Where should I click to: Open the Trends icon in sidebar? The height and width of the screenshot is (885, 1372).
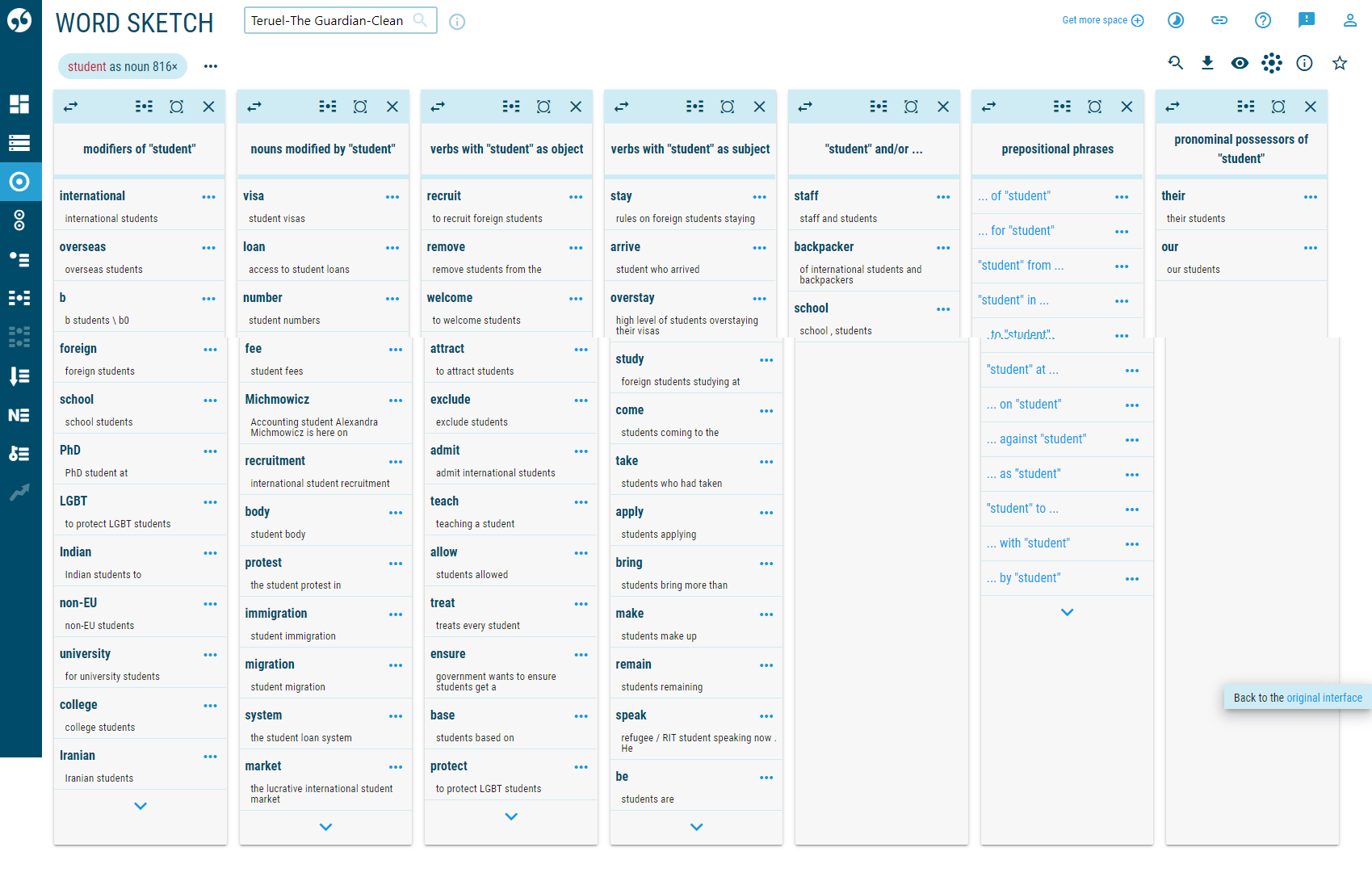[x=19, y=492]
